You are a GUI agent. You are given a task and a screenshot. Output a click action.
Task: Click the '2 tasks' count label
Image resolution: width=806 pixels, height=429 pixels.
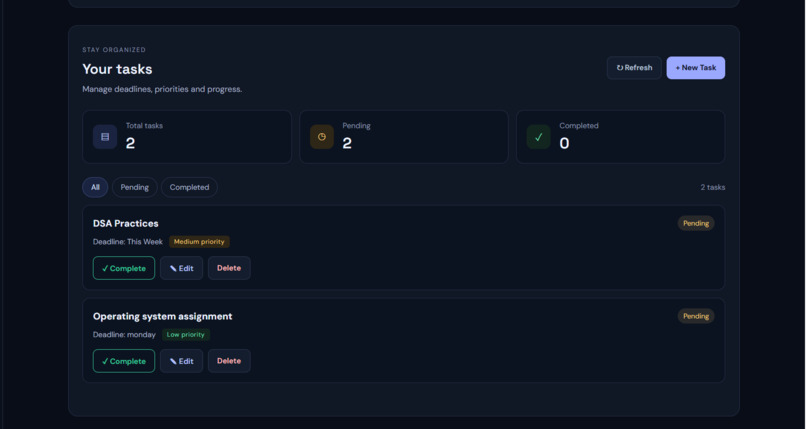click(x=712, y=188)
